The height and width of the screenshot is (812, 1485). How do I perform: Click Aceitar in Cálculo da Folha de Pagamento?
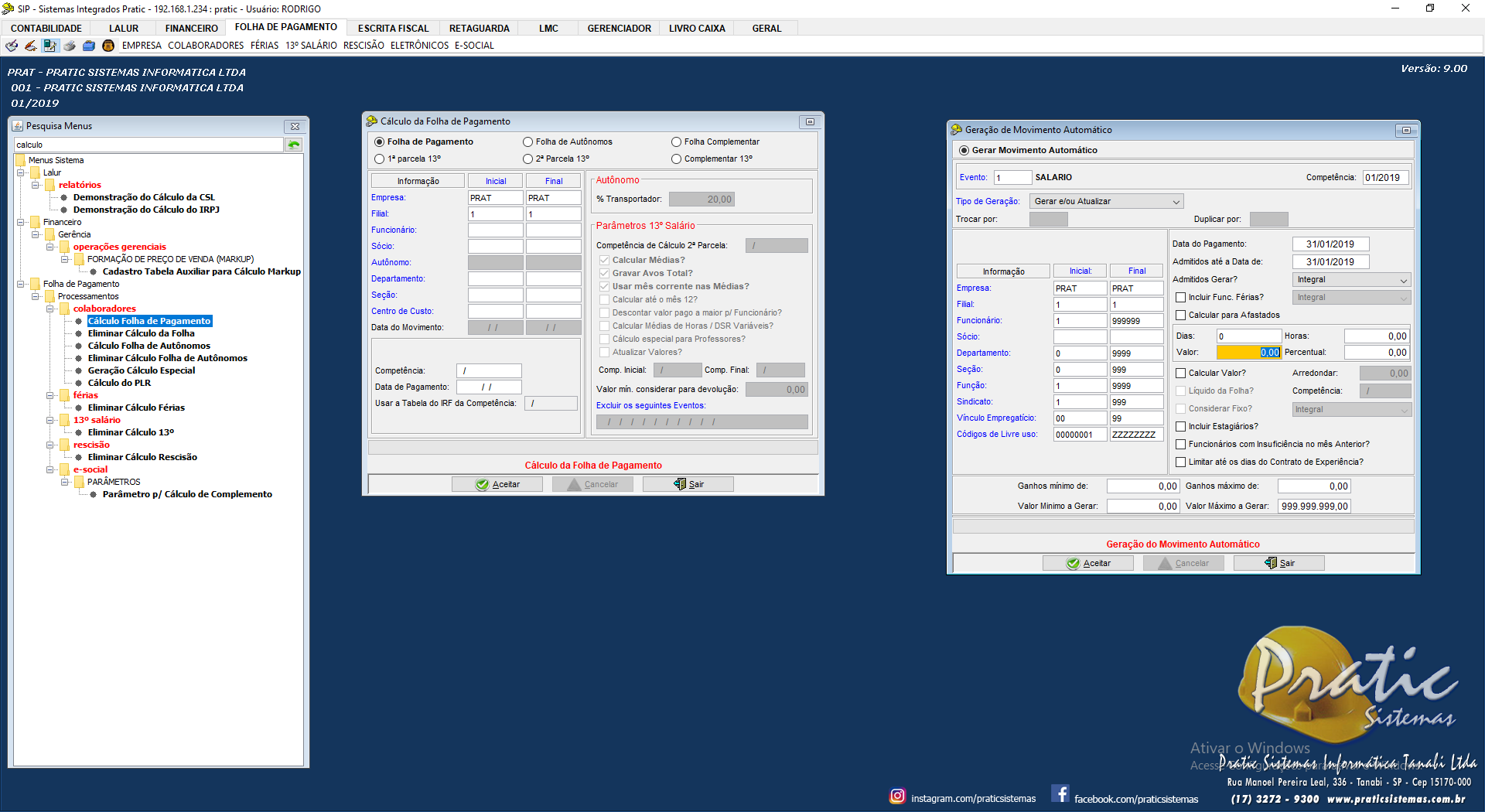497,485
